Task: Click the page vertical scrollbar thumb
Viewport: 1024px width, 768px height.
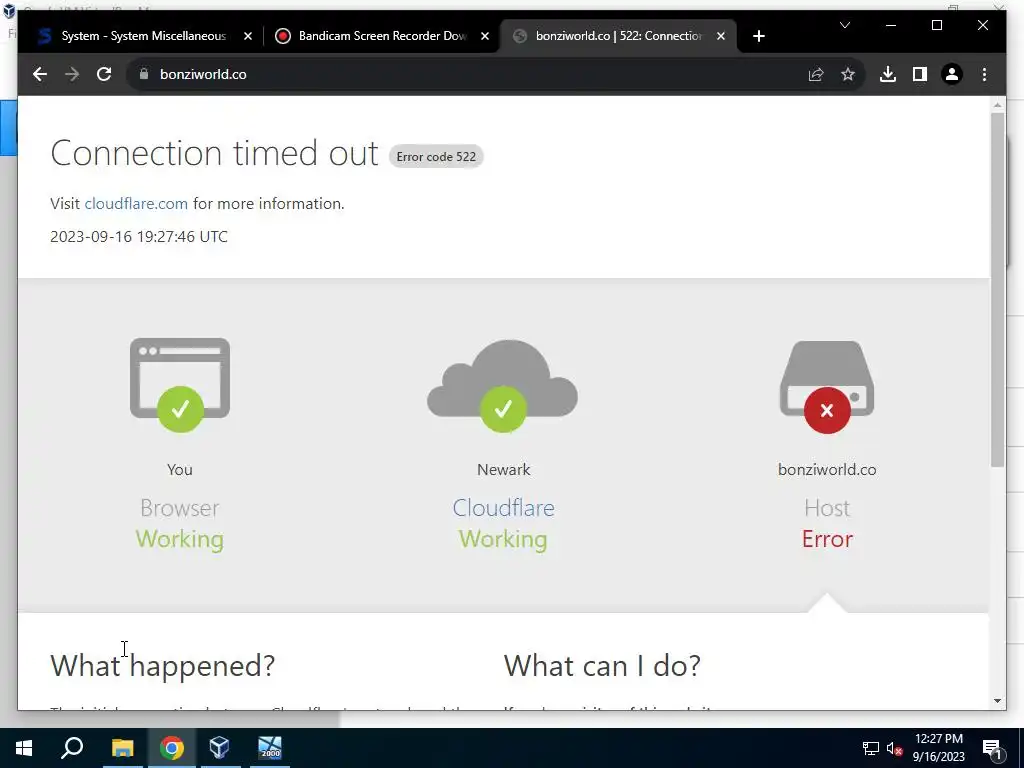Action: [997, 289]
